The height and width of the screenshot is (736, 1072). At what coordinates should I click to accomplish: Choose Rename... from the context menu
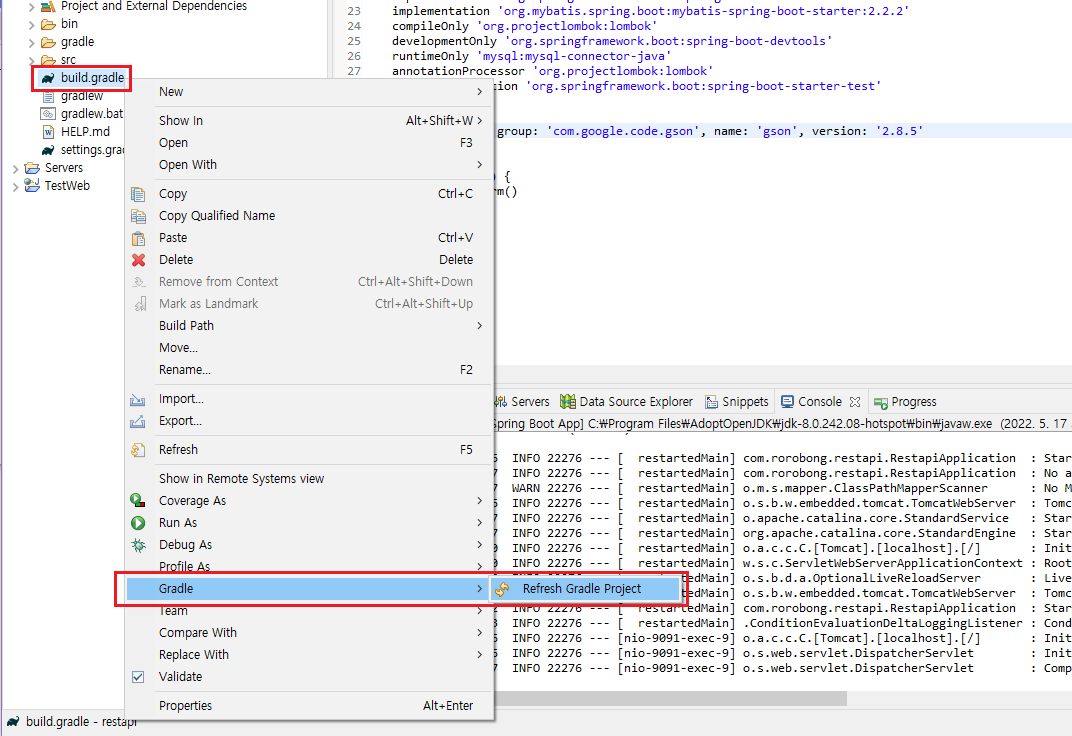(309, 370)
